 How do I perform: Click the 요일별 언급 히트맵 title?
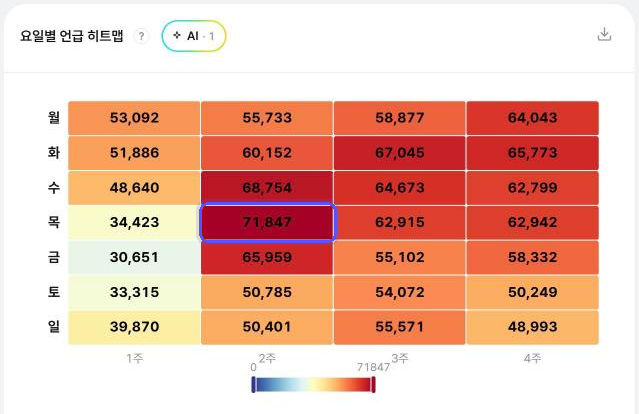pos(72,36)
